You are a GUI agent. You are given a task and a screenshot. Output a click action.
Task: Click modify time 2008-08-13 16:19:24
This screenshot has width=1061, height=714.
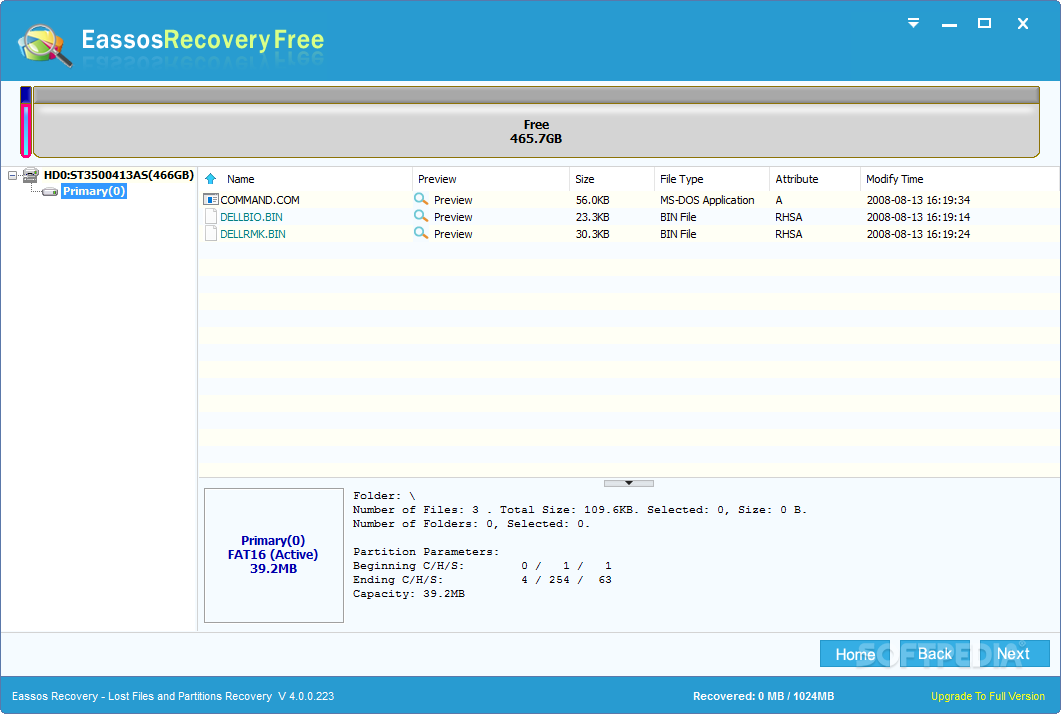pos(918,234)
